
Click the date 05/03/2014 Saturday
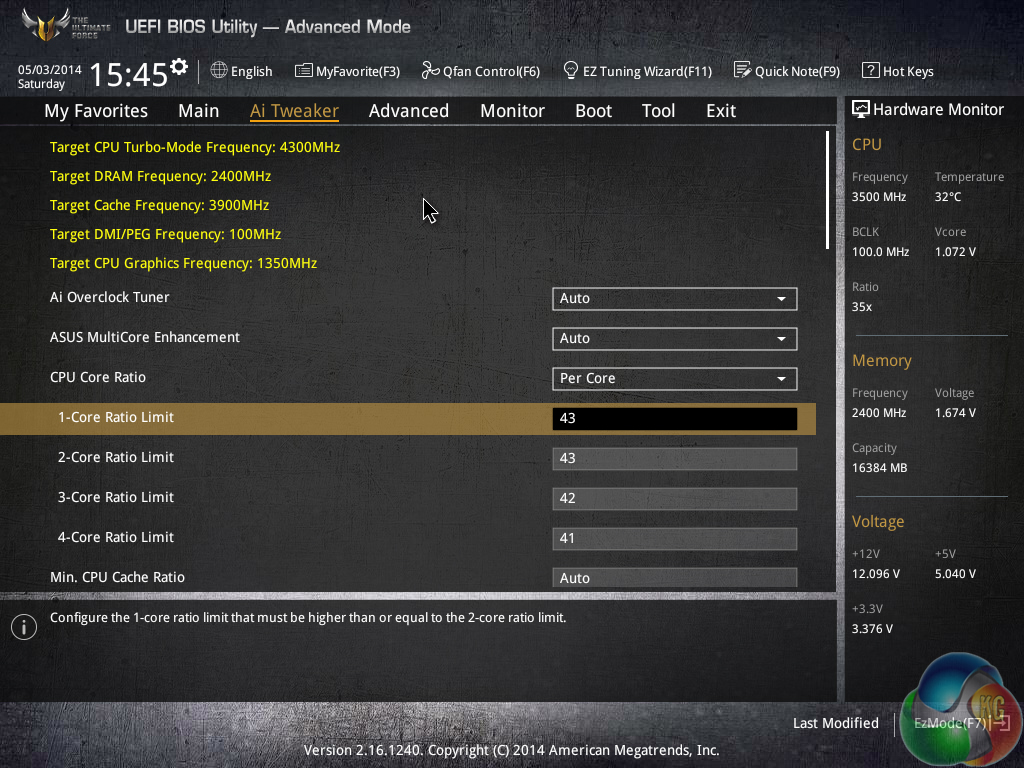point(49,76)
